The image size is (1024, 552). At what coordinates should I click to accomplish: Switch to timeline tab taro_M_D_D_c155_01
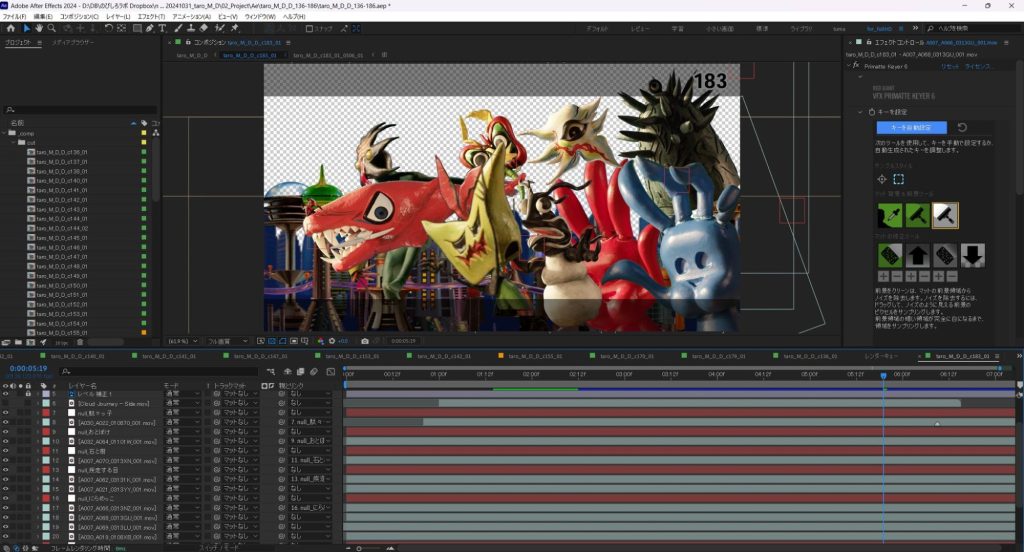tap(536, 356)
